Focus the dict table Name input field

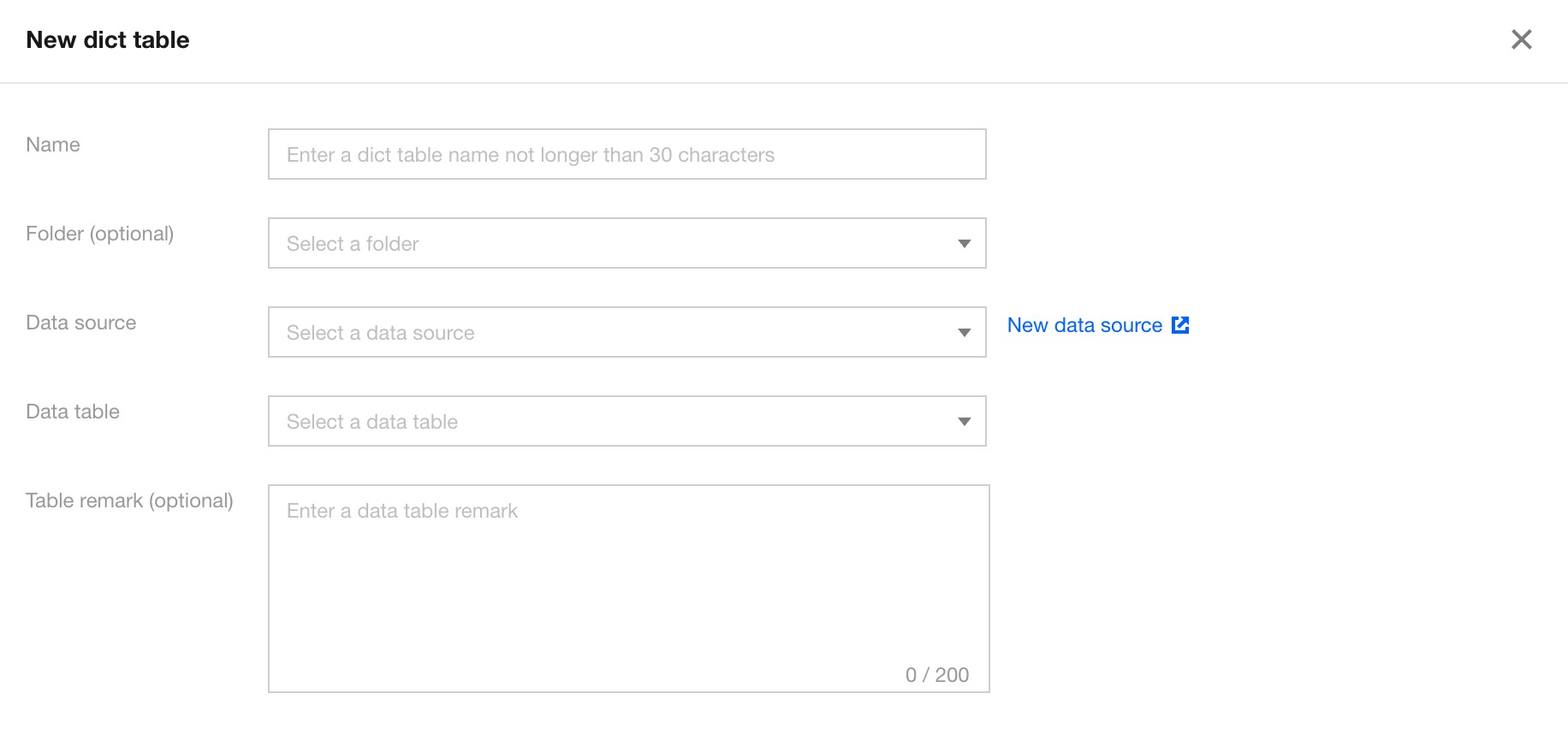[627, 155]
